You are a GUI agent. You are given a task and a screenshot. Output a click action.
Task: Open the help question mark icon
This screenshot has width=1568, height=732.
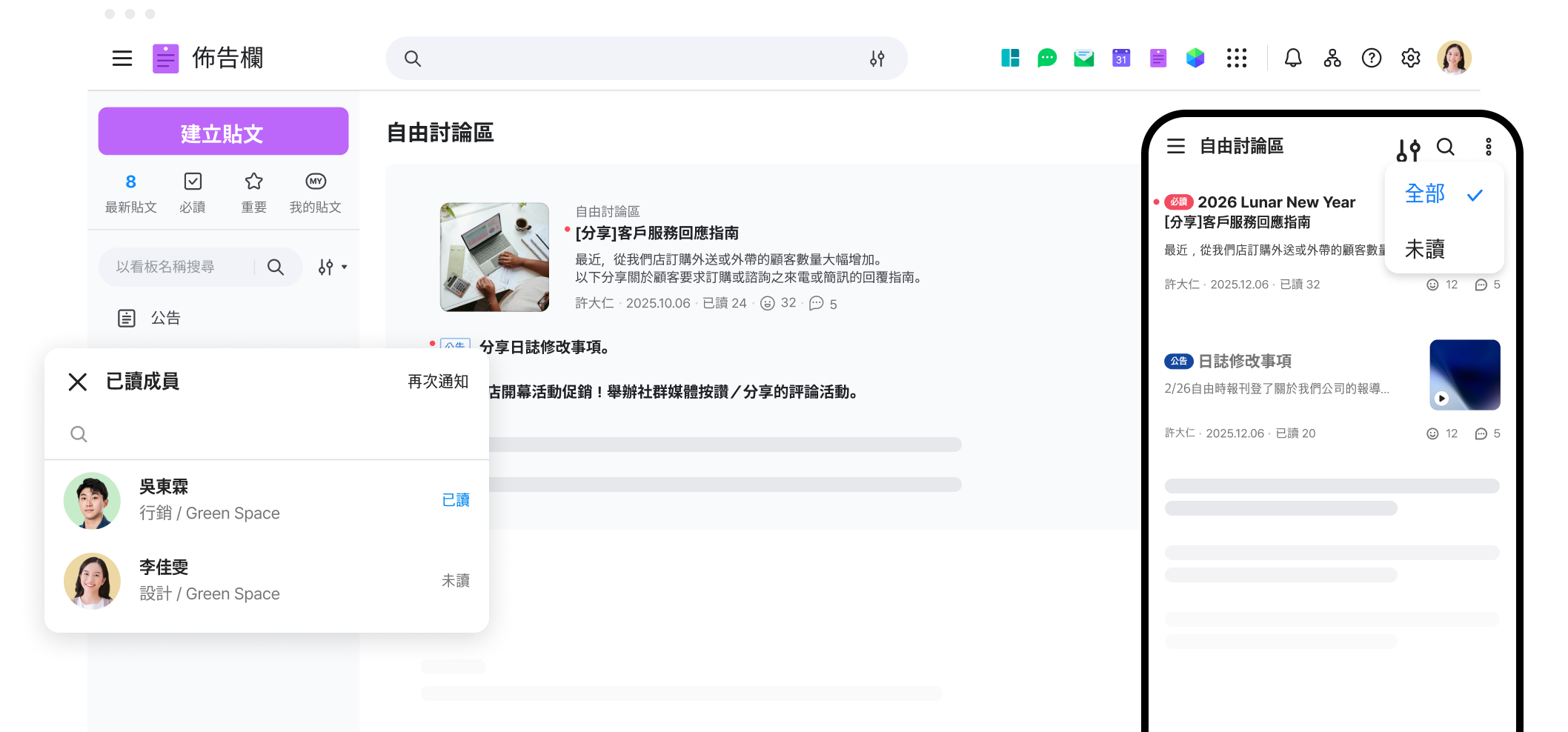[x=1371, y=58]
